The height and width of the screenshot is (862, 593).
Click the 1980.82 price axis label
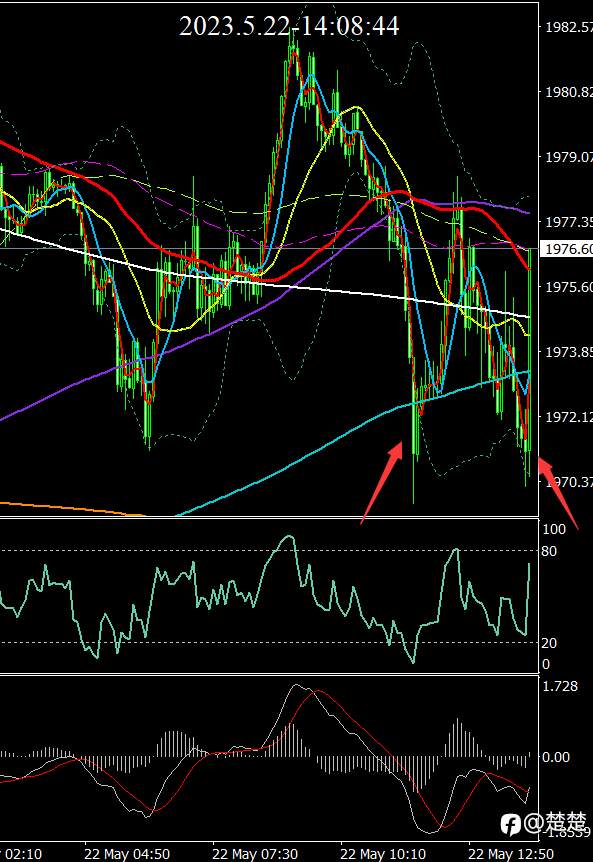[x=569, y=92]
